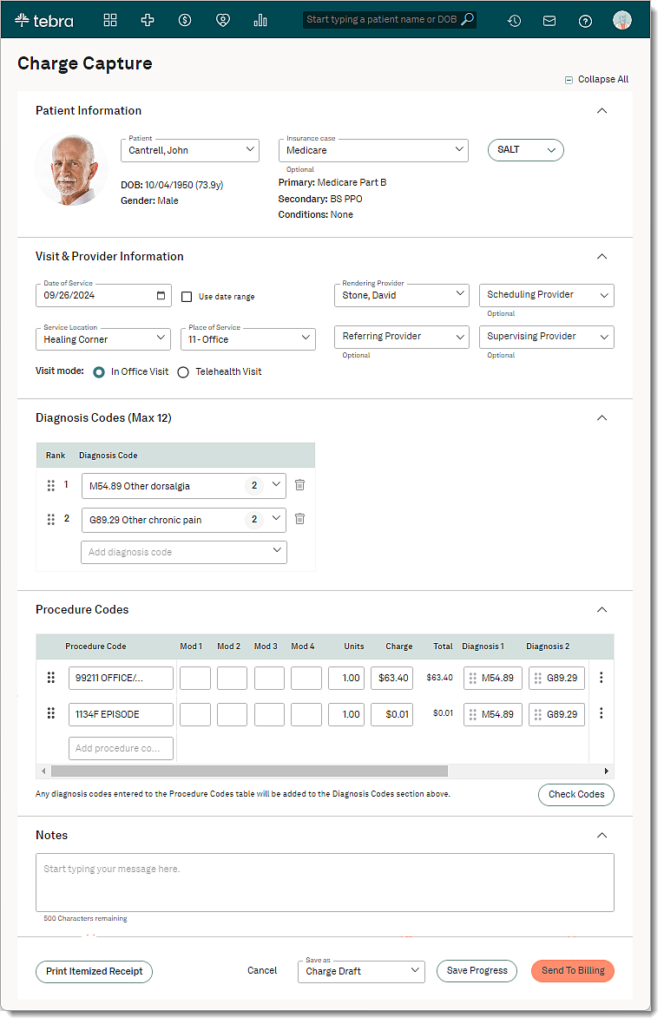Enable the Use date range checkbox
The width and height of the screenshot is (664, 1024).
point(187,296)
